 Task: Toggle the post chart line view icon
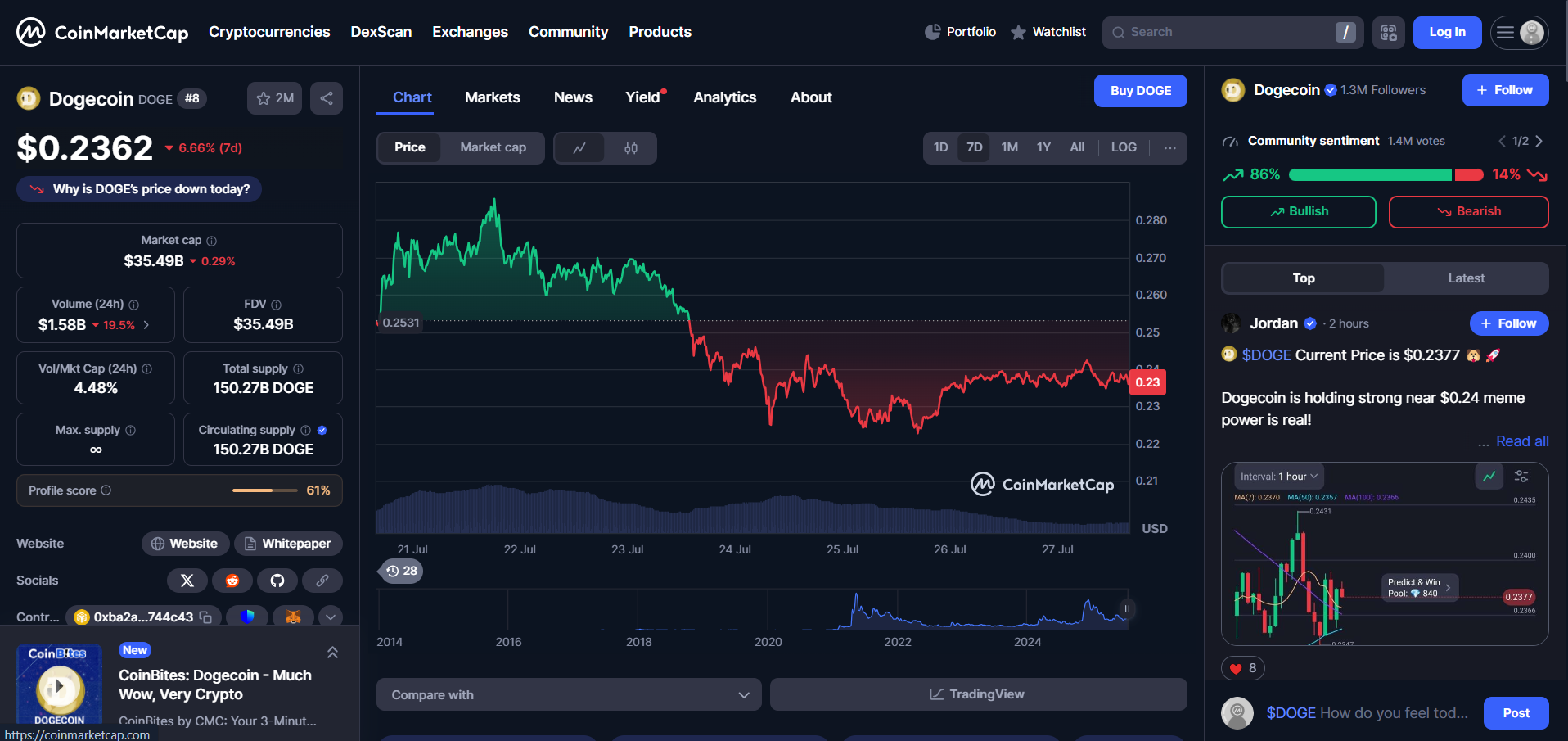tap(1489, 477)
